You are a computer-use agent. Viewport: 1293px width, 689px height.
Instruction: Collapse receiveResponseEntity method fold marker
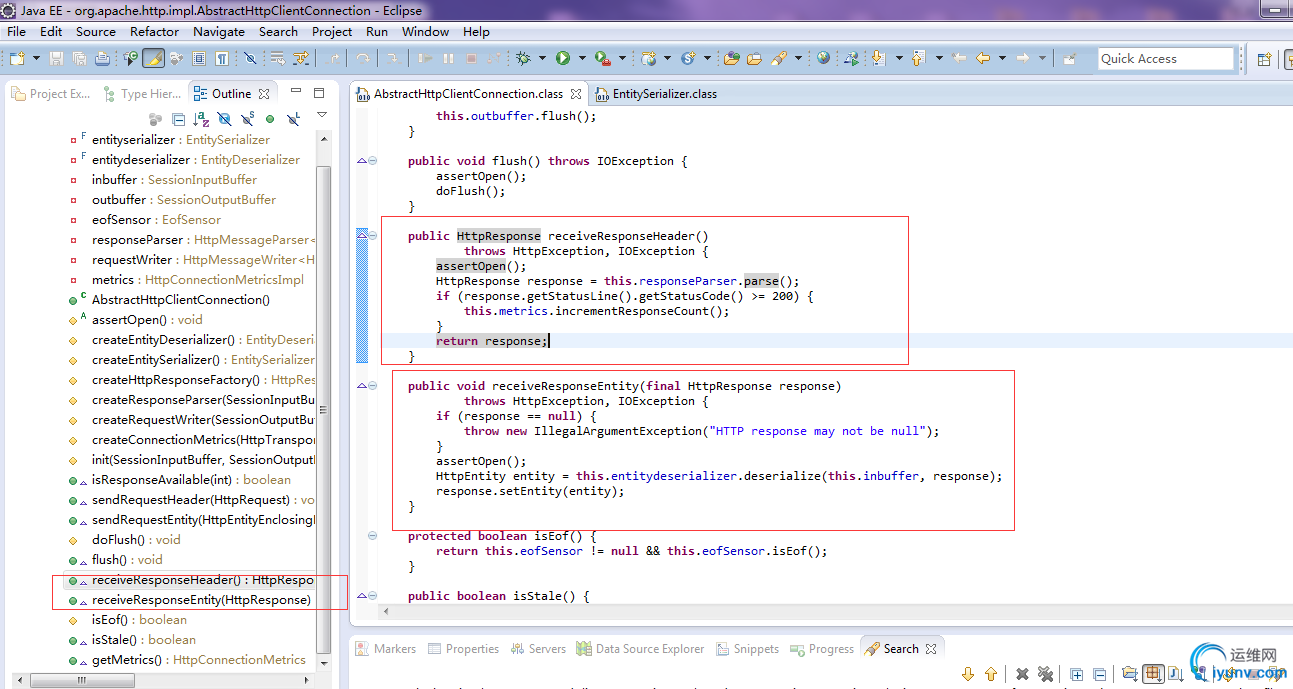click(372, 386)
